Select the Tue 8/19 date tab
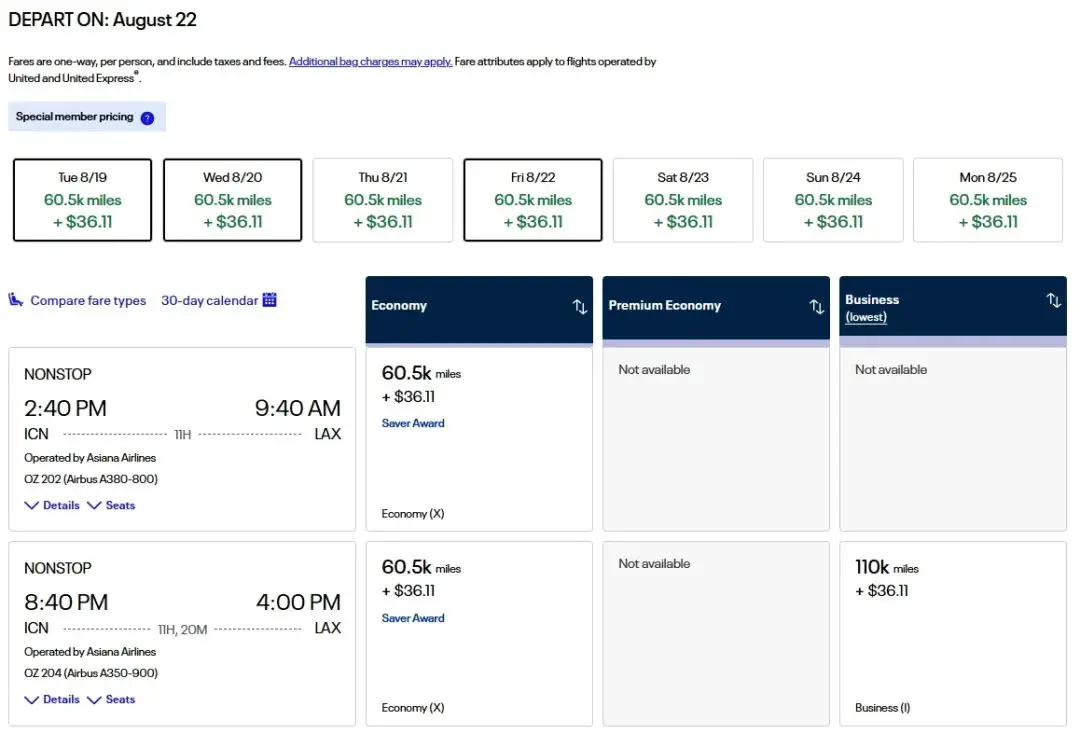Screen dimensions: 1080x734 [82, 200]
